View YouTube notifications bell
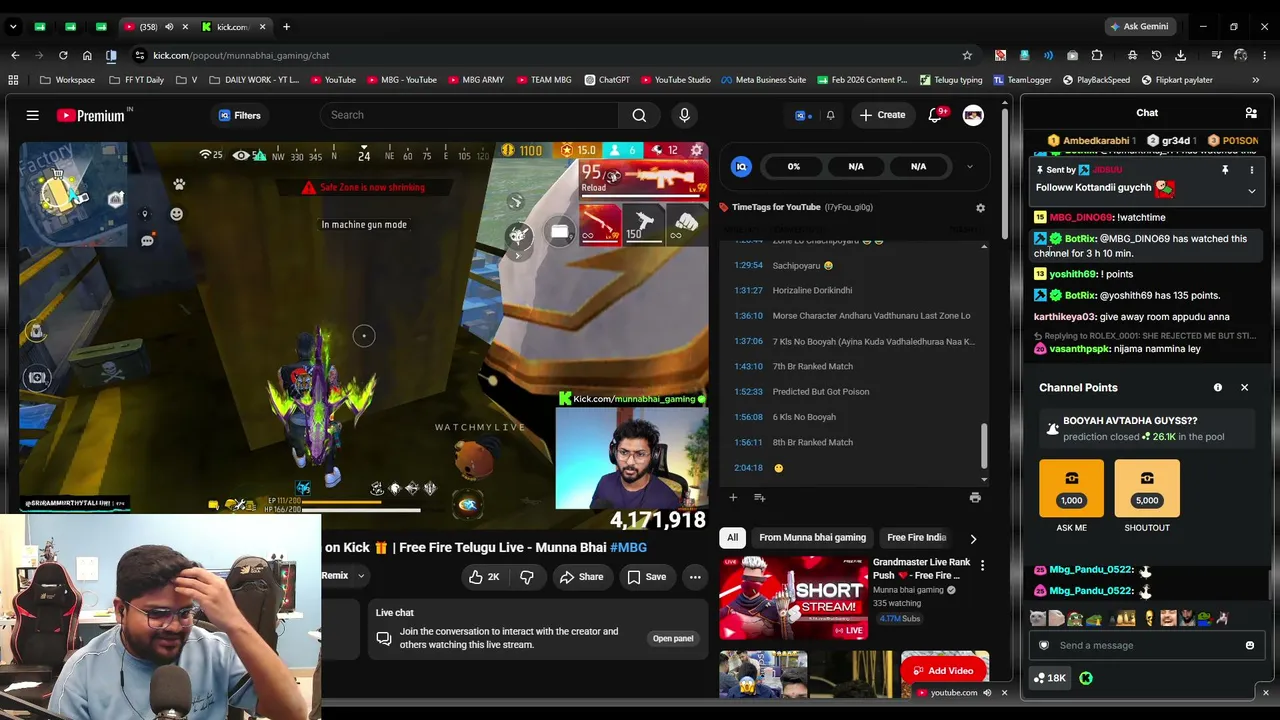Screen dimensions: 1280x720 click(936, 115)
